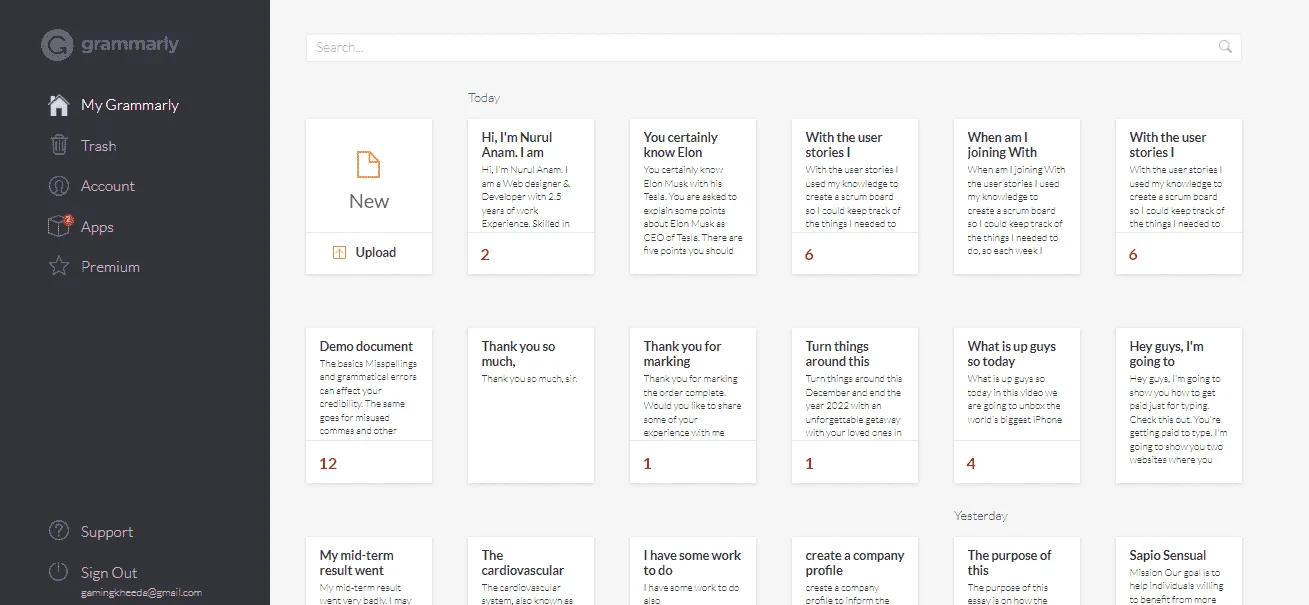Open 'What is up guys so today' document

pyautogui.click(x=1017, y=405)
